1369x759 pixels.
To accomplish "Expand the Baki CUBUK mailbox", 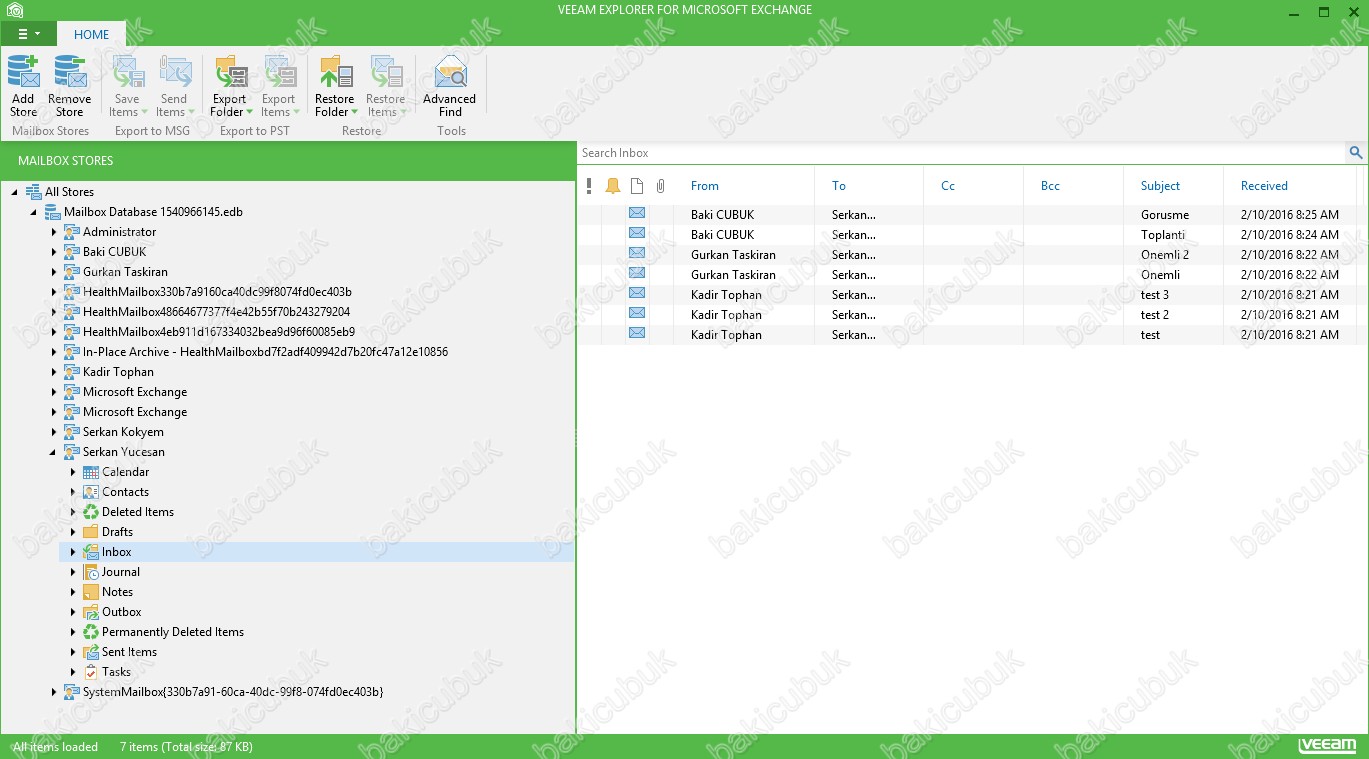I will tap(54, 252).
